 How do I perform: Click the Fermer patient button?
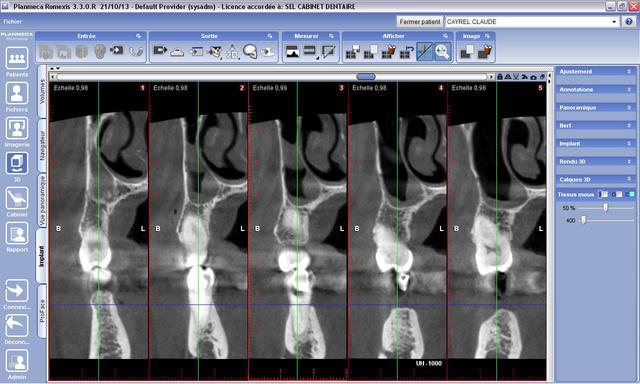tap(420, 22)
